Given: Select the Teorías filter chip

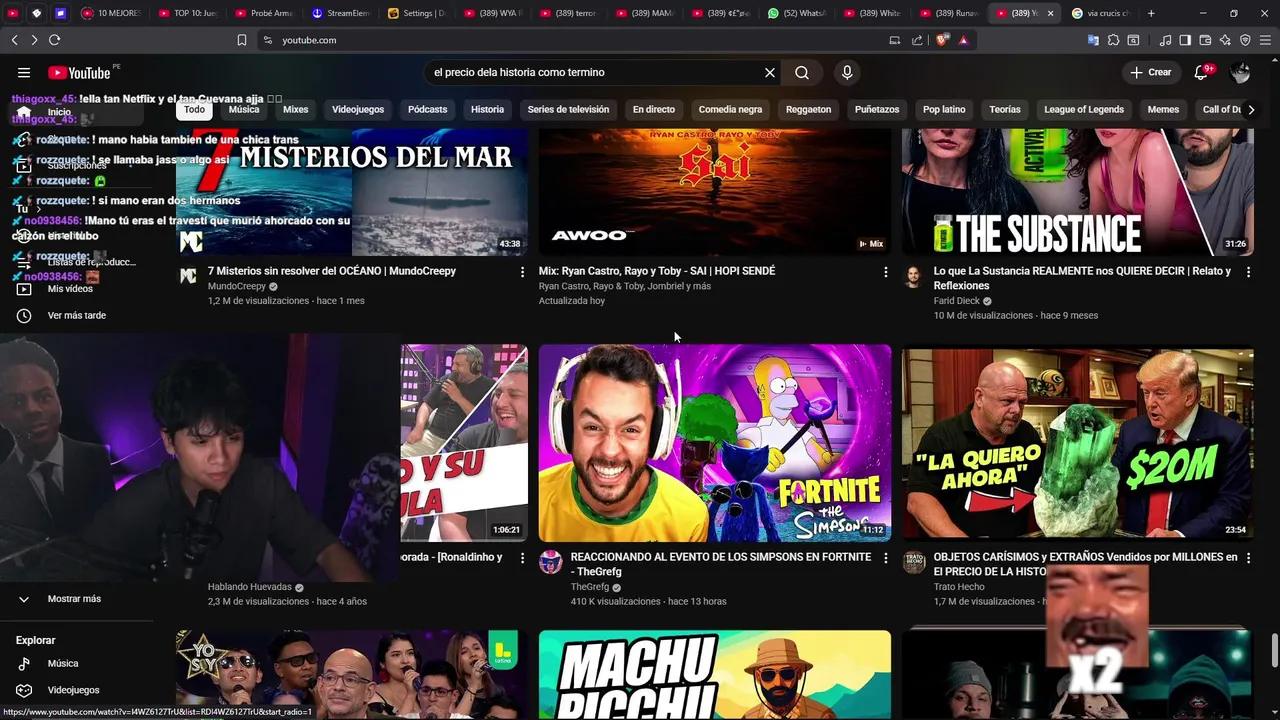Looking at the screenshot, I should coord(1005,109).
